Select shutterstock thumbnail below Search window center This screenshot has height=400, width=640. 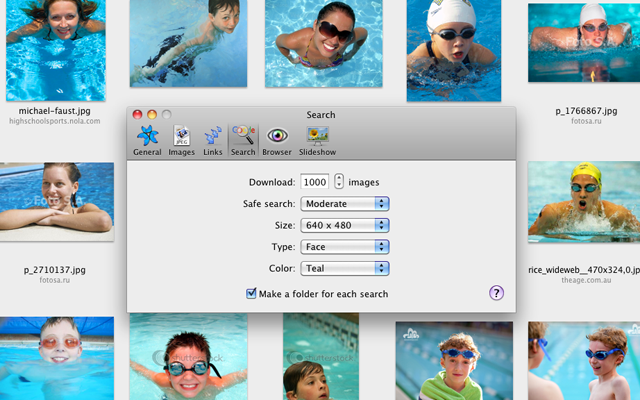[321, 357]
